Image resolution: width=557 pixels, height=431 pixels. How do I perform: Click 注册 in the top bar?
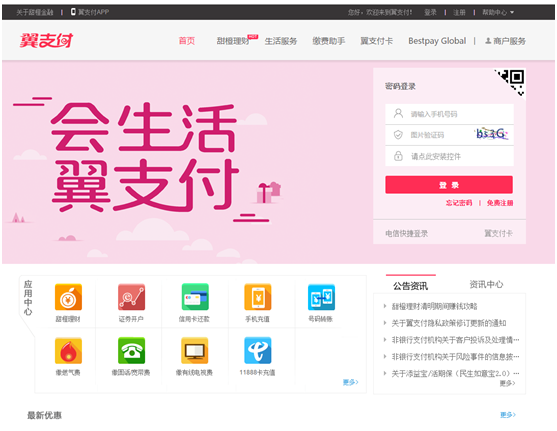coord(459,12)
